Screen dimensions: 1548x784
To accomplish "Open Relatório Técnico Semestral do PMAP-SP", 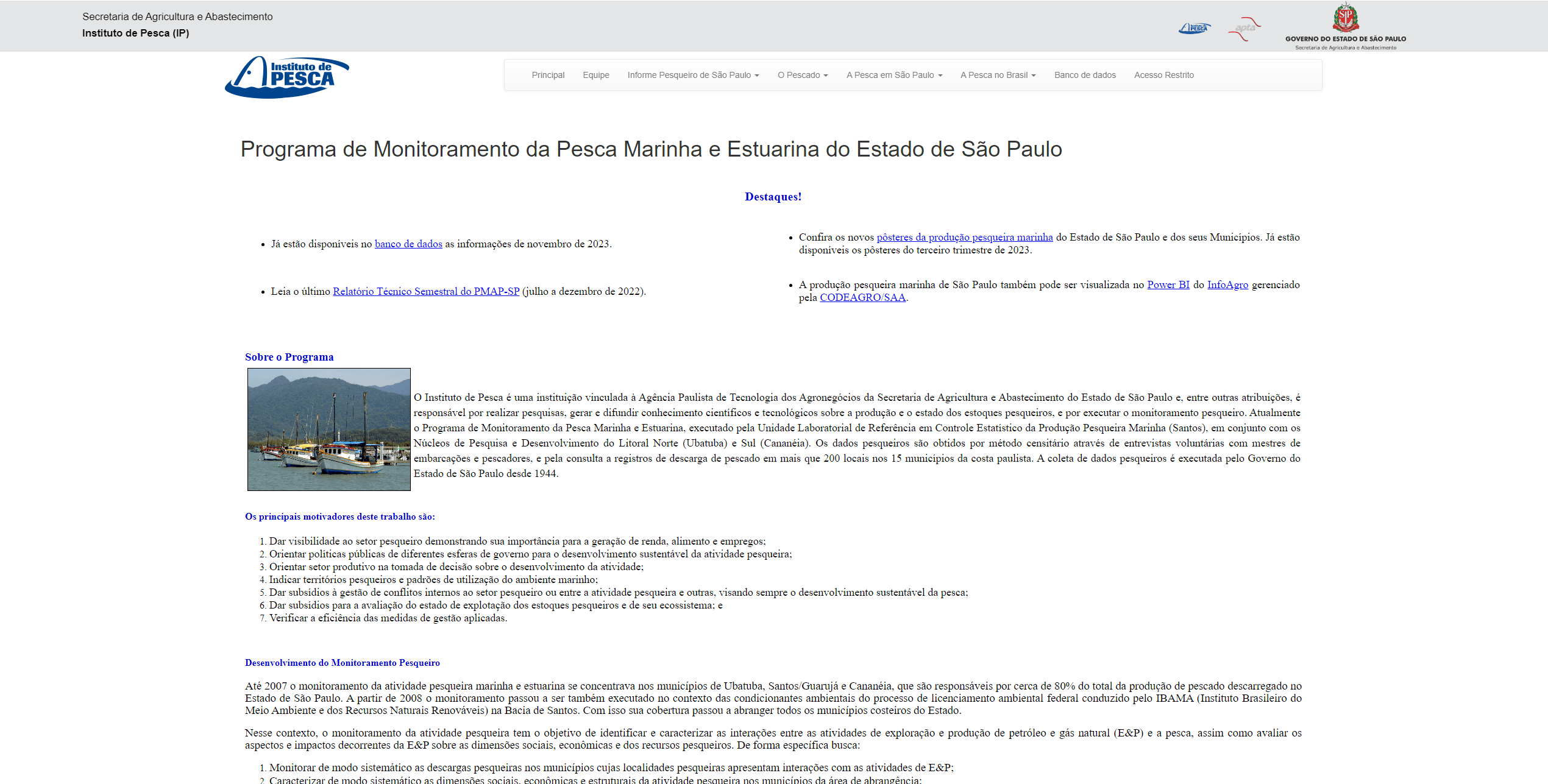I will [425, 291].
